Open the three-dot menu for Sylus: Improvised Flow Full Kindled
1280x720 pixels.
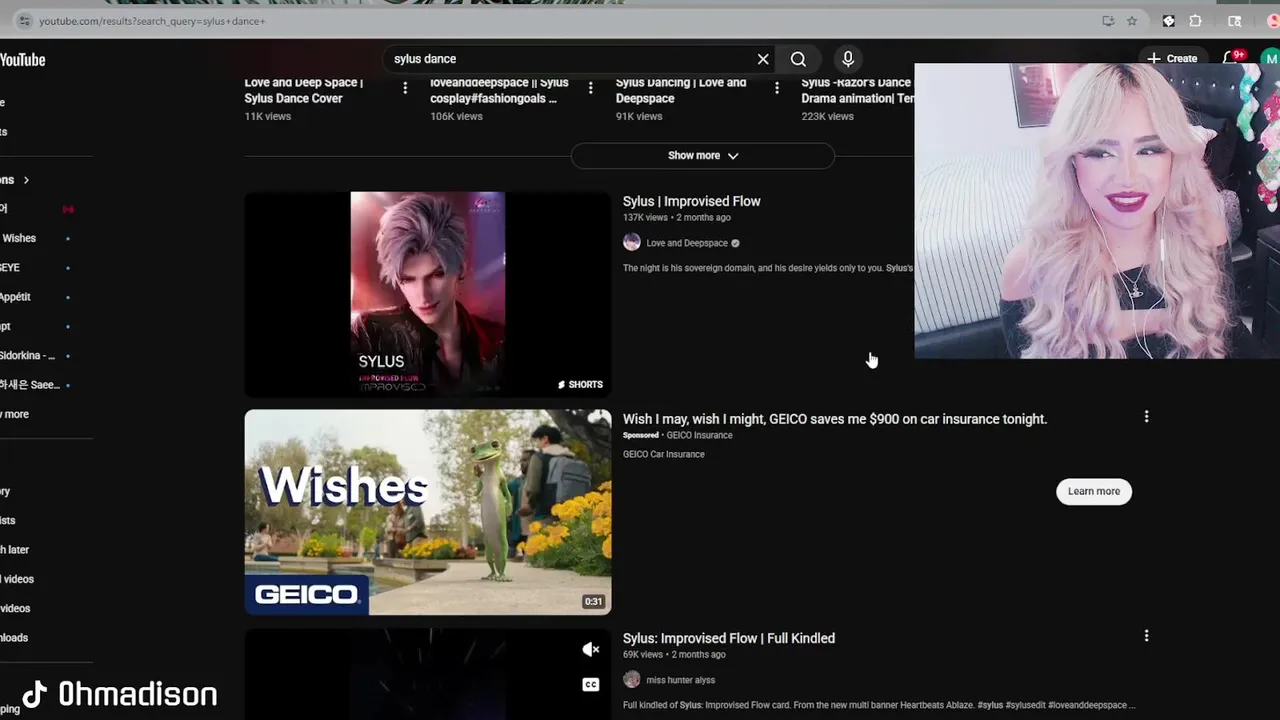[x=1146, y=635]
